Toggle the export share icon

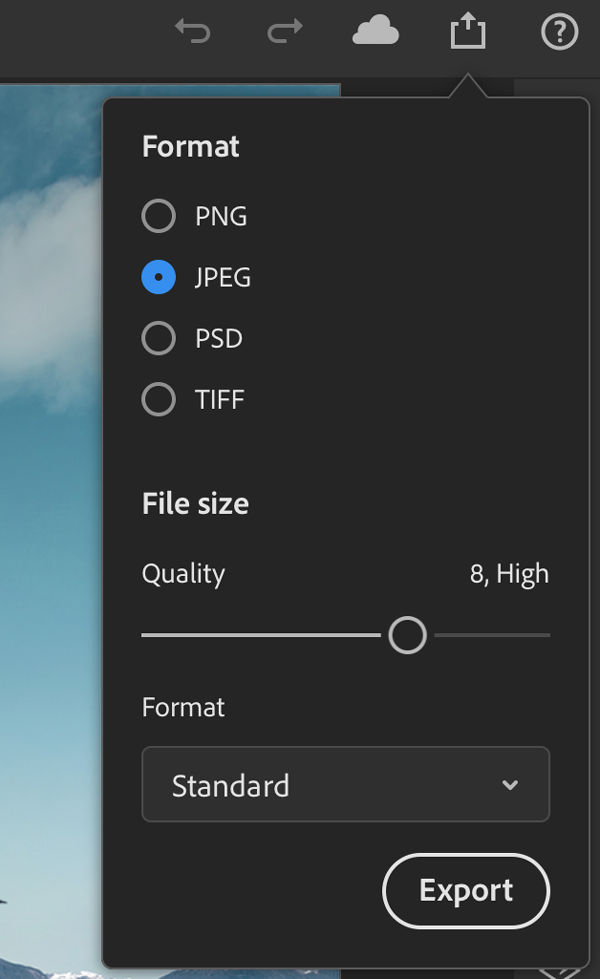[467, 32]
